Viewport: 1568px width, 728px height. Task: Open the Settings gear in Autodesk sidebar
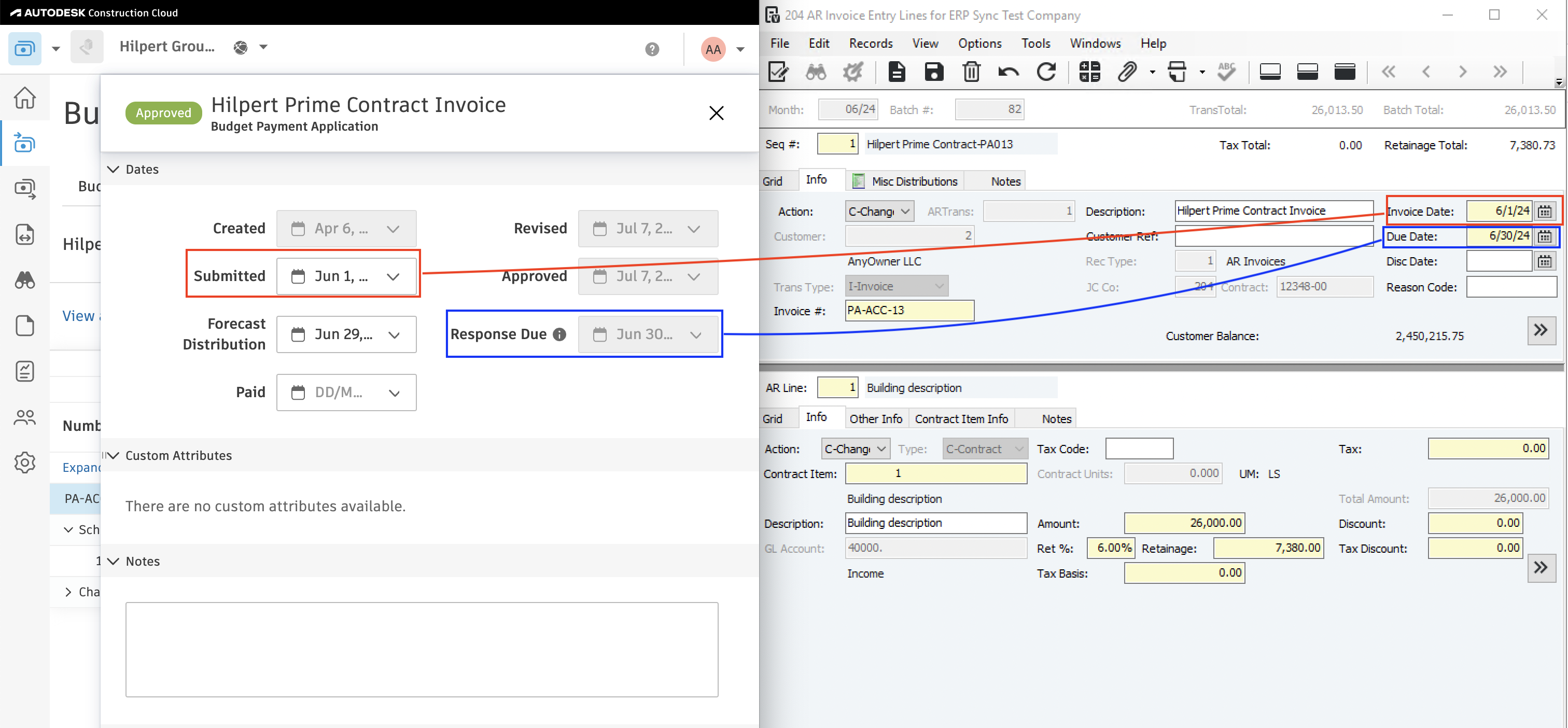coord(25,463)
